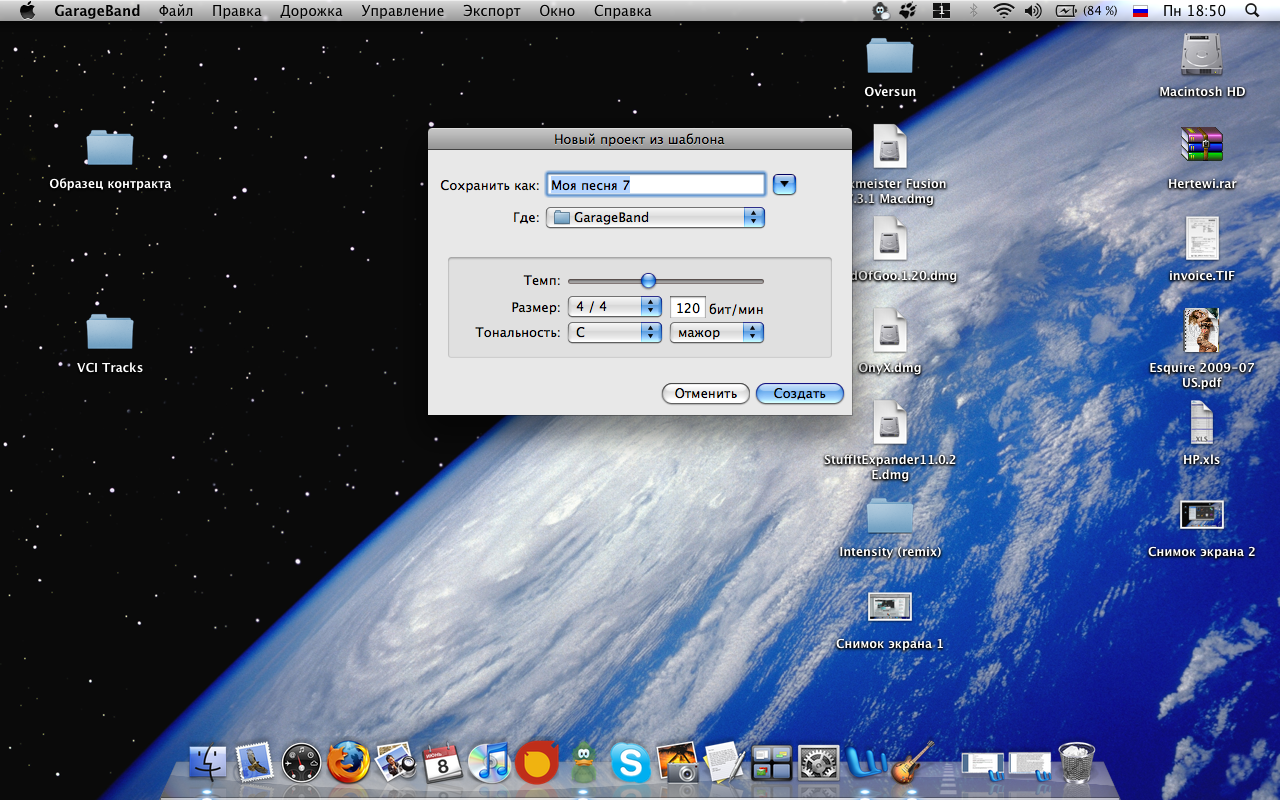1280x800 pixels.
Task: Open the red-orange round Dock app
Action: pos(537,763)
